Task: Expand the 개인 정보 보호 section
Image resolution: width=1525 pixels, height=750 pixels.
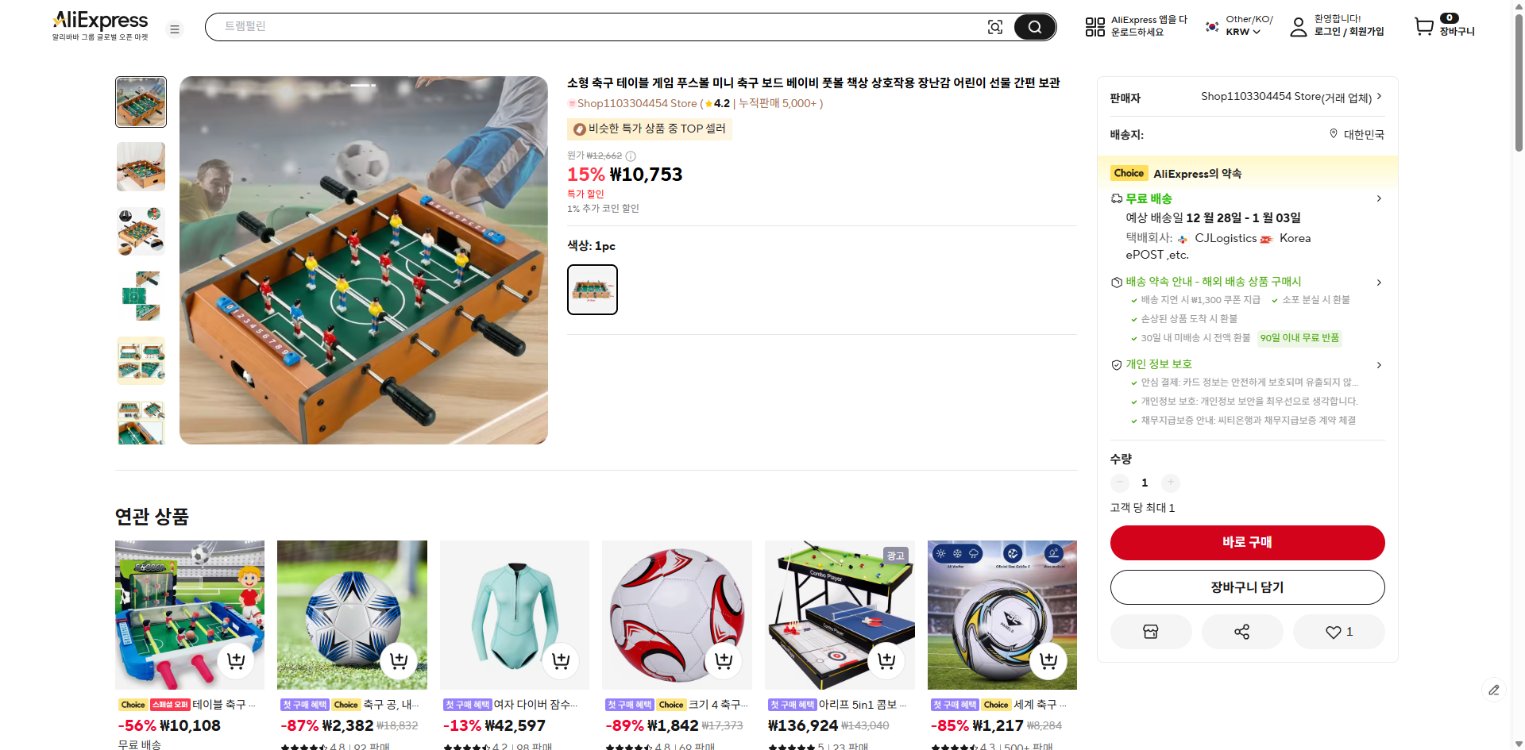Action: (x=1379, y=365)
